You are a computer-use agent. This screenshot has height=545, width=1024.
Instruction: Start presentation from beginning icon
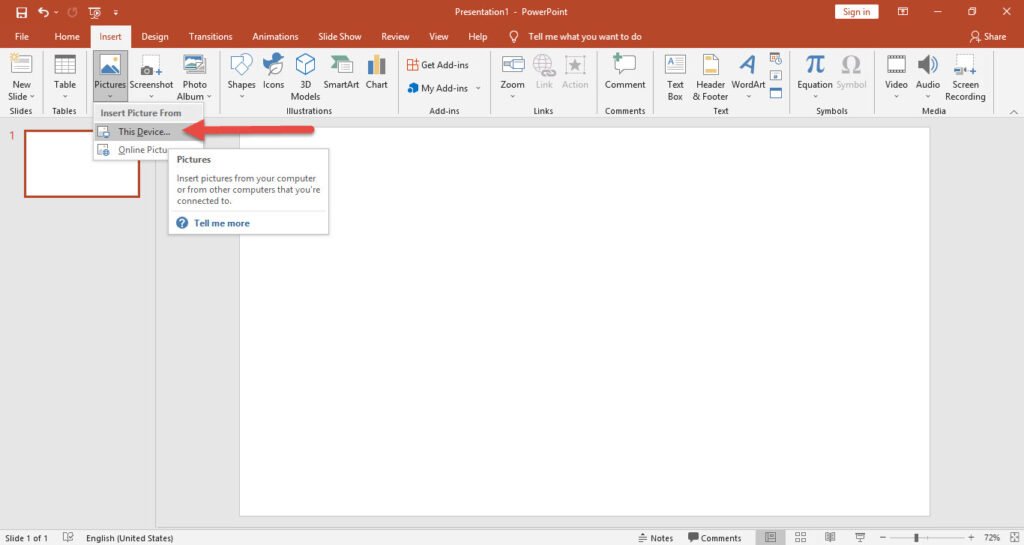[x=95, y=12]
